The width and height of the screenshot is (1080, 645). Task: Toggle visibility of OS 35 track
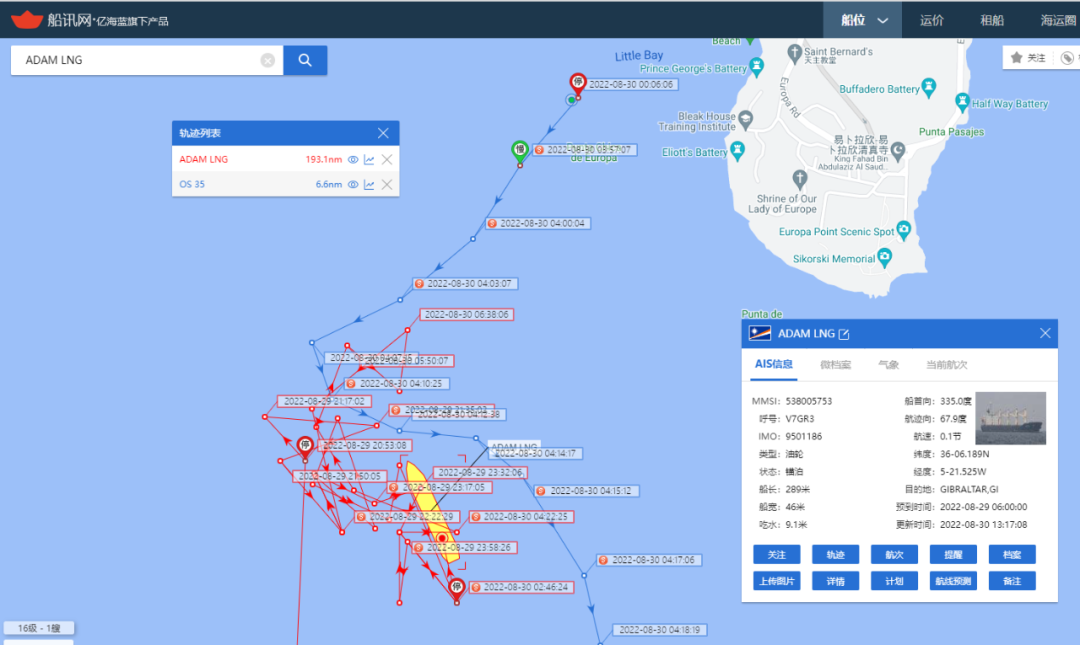(x=352, y=184)
